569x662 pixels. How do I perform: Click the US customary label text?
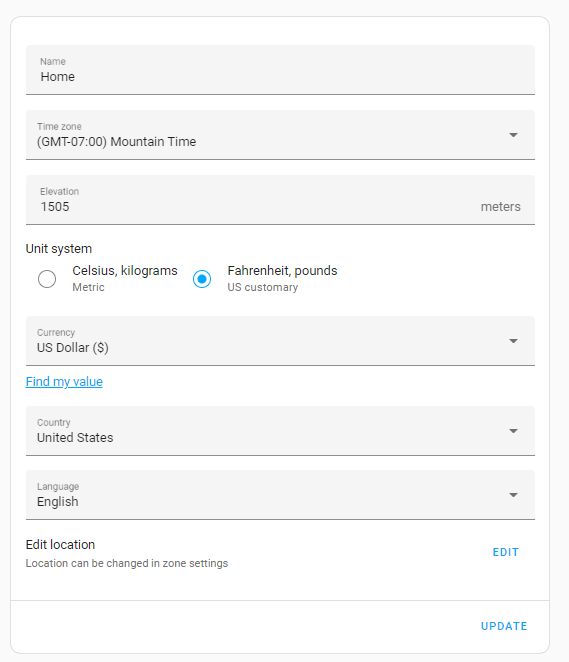point(263,287)
